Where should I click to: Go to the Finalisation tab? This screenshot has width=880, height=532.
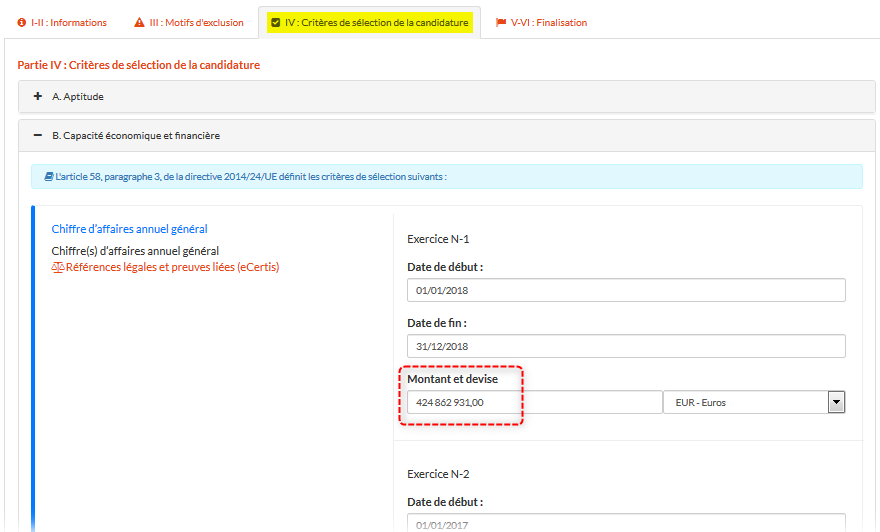point(548,23)
